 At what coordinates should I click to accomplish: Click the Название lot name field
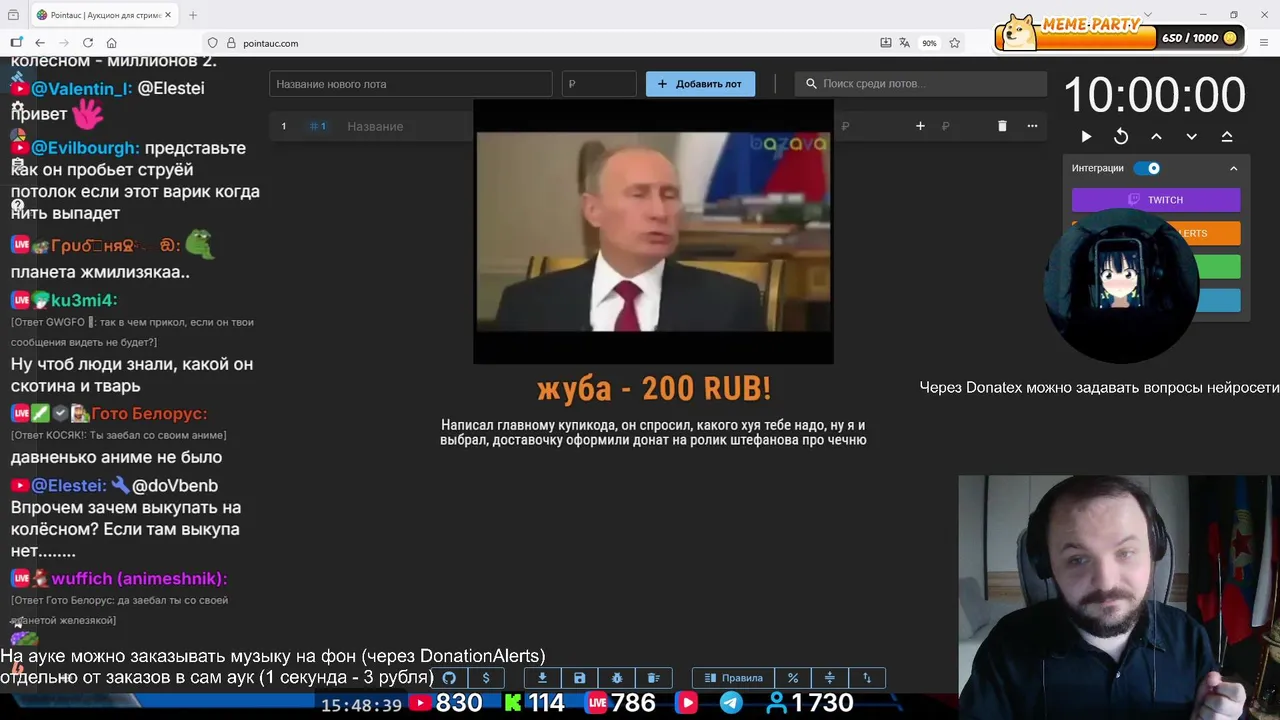(375, 126)
